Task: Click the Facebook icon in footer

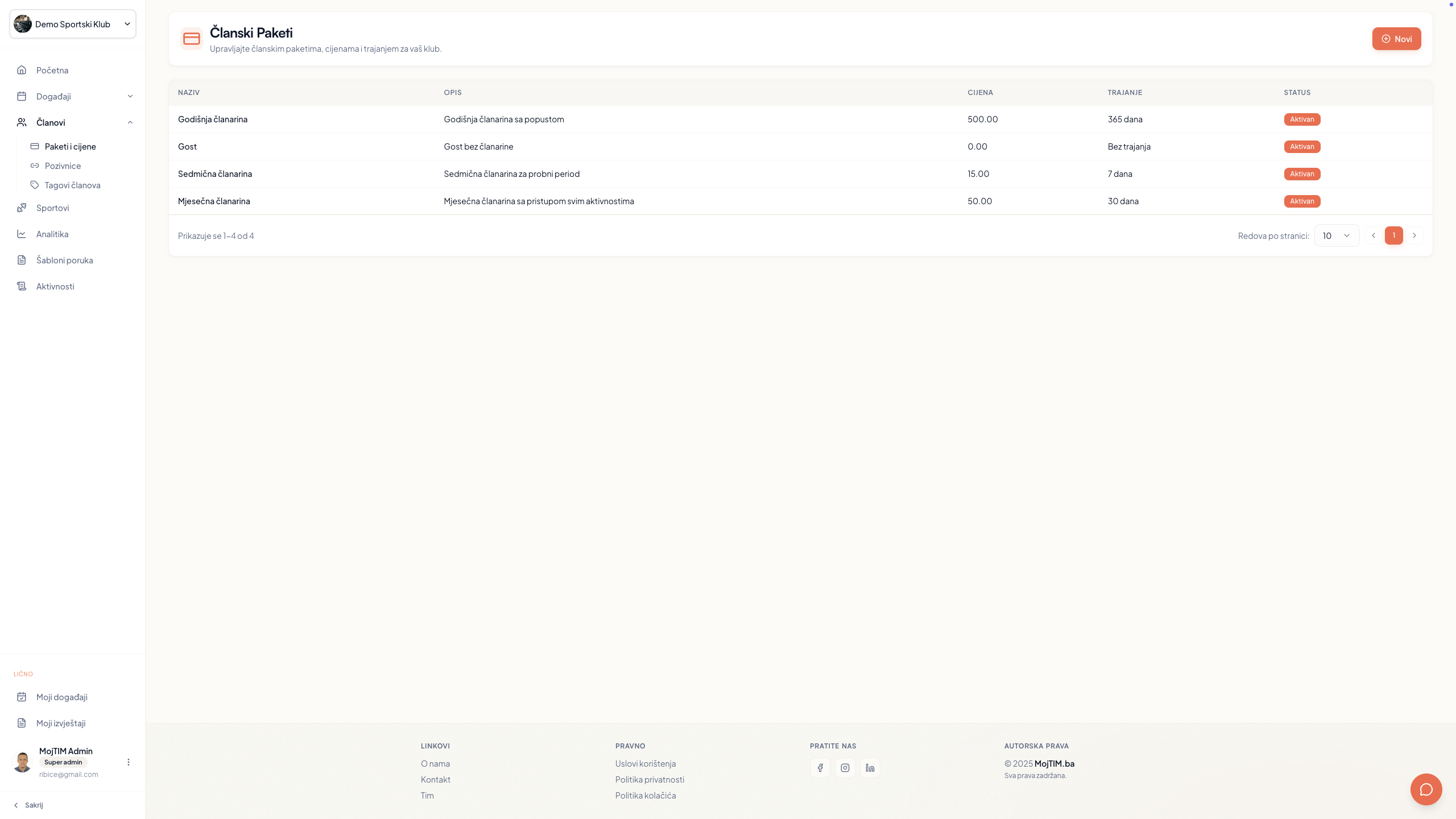Action: point(820,768)
